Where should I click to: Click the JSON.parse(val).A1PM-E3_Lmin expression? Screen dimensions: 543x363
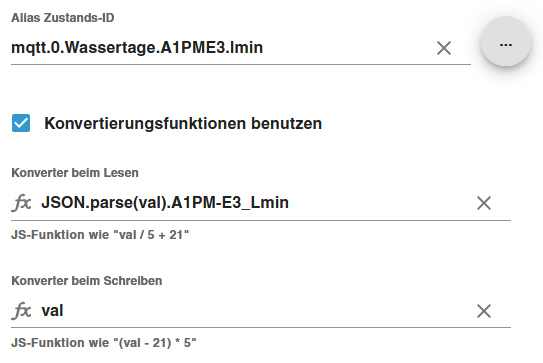pos(165,203)
